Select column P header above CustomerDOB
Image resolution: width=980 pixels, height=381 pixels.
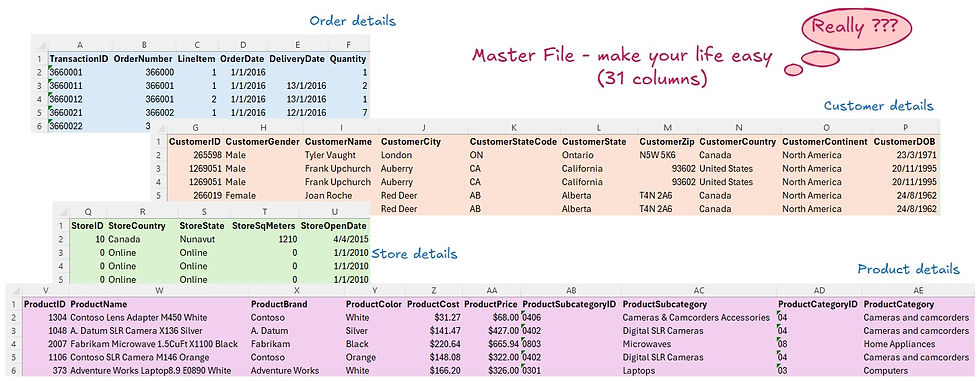click(905, 128)
